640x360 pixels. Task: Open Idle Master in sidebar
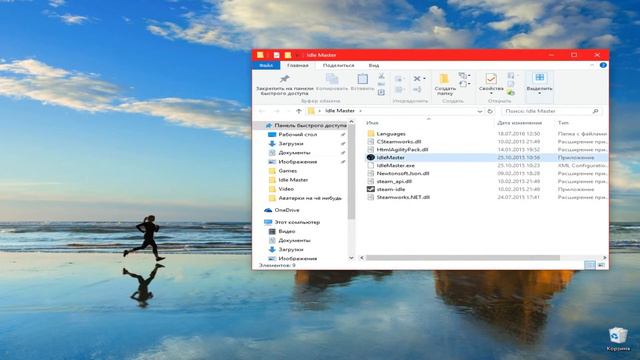click(x=293, y=180)
